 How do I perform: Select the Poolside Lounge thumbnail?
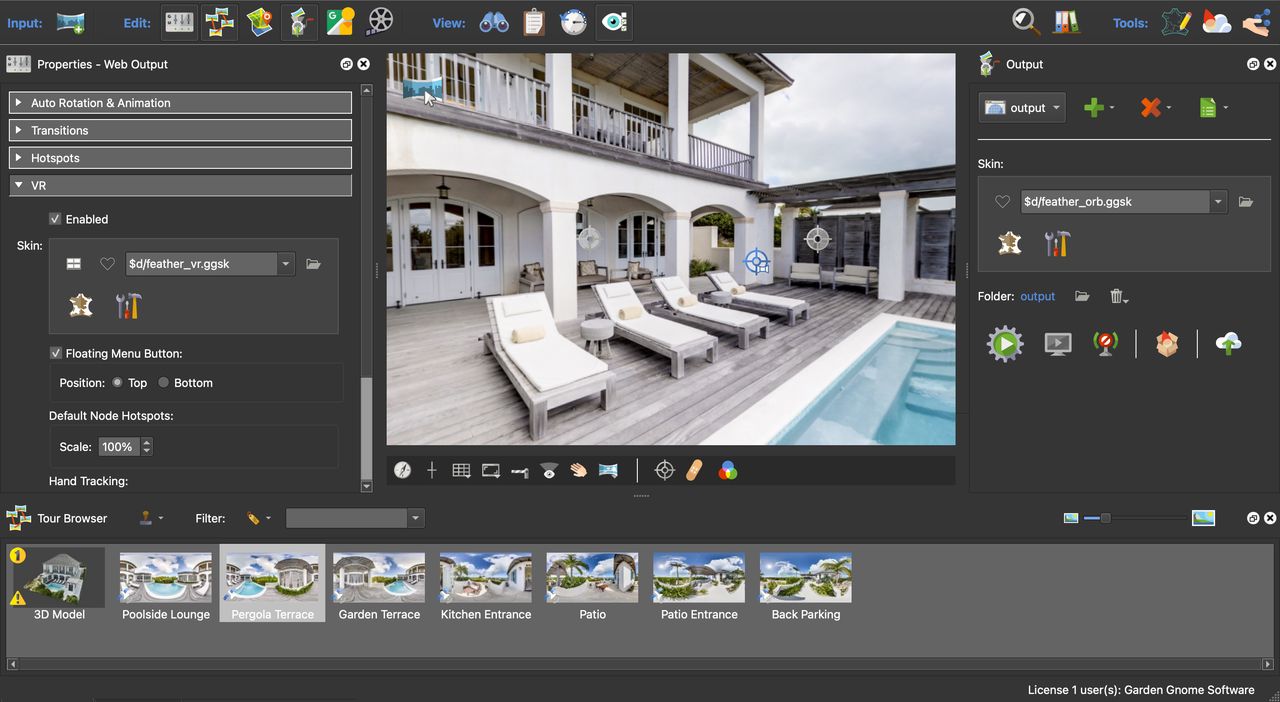click(x=166, y=585)
